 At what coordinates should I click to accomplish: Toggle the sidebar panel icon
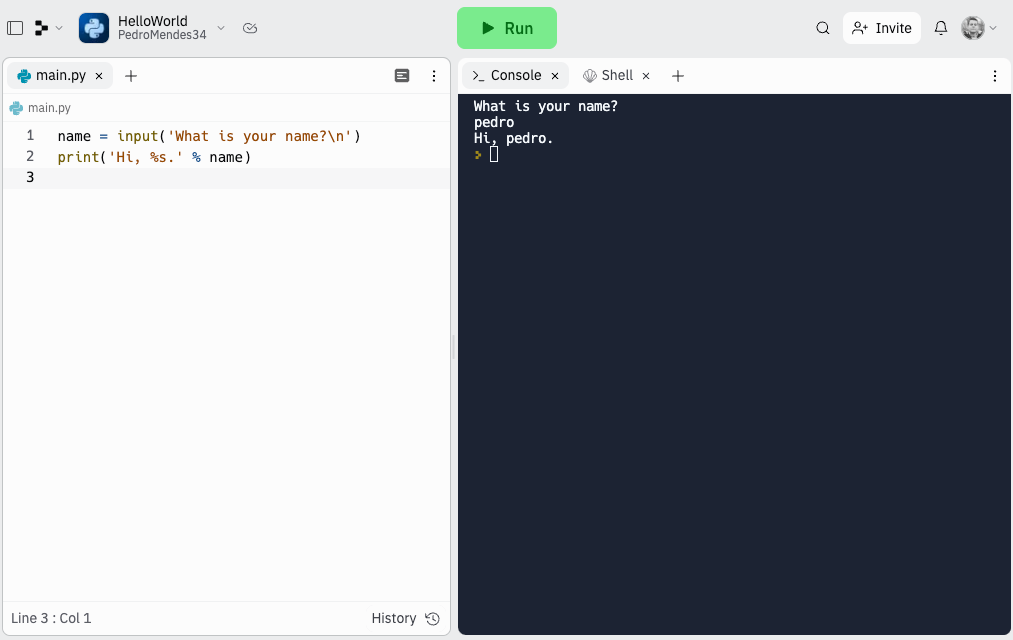click(x=15, y=28)
